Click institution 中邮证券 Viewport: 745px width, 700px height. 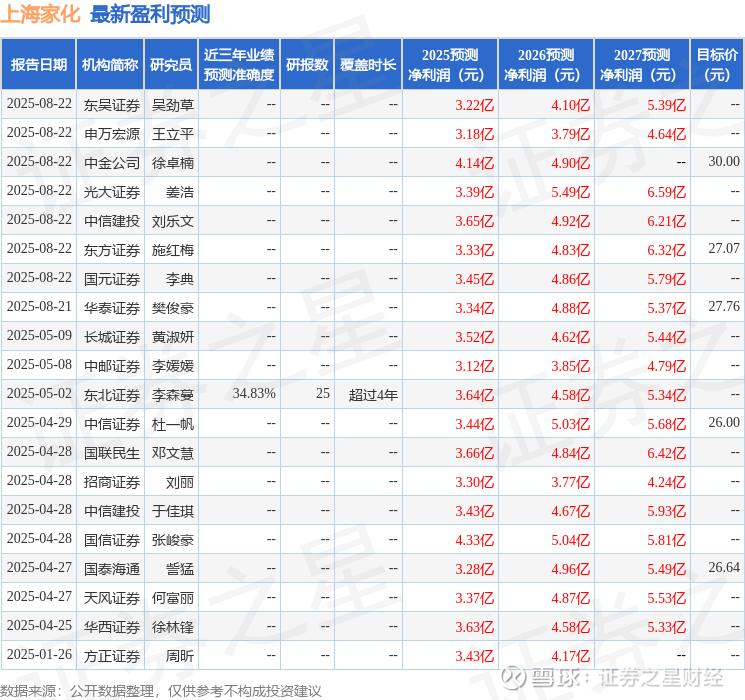tap(112, 366)
